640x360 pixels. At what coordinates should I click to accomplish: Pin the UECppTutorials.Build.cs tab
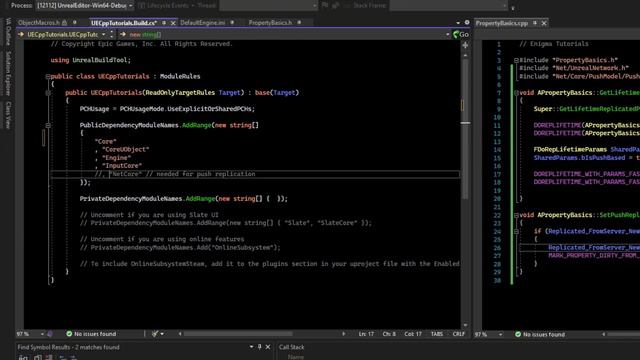(164, 23)
